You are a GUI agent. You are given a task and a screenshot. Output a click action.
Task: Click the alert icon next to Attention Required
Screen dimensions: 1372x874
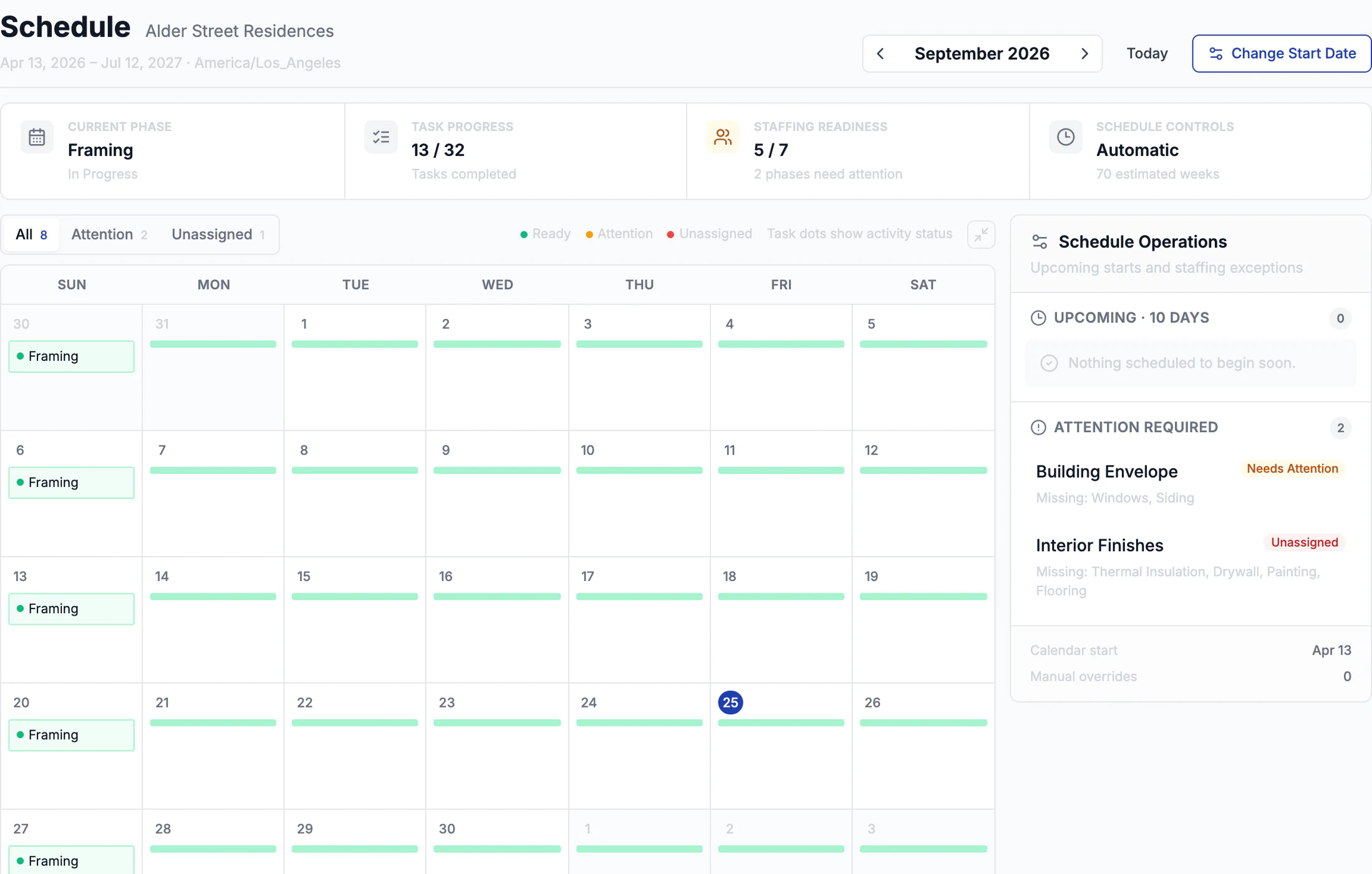point(1038,428)
